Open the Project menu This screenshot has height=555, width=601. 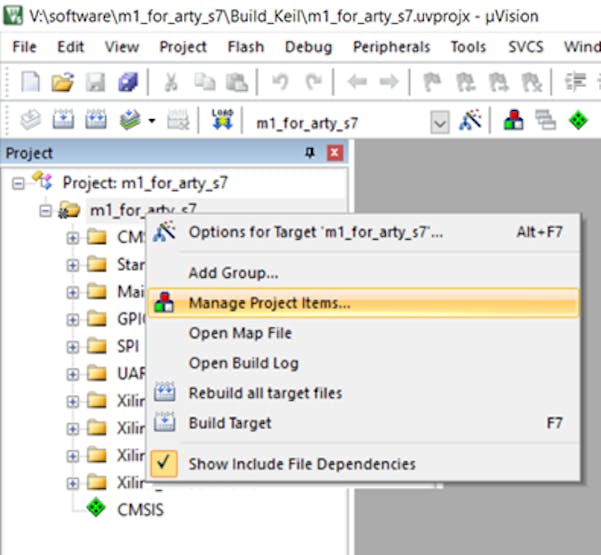183,47
